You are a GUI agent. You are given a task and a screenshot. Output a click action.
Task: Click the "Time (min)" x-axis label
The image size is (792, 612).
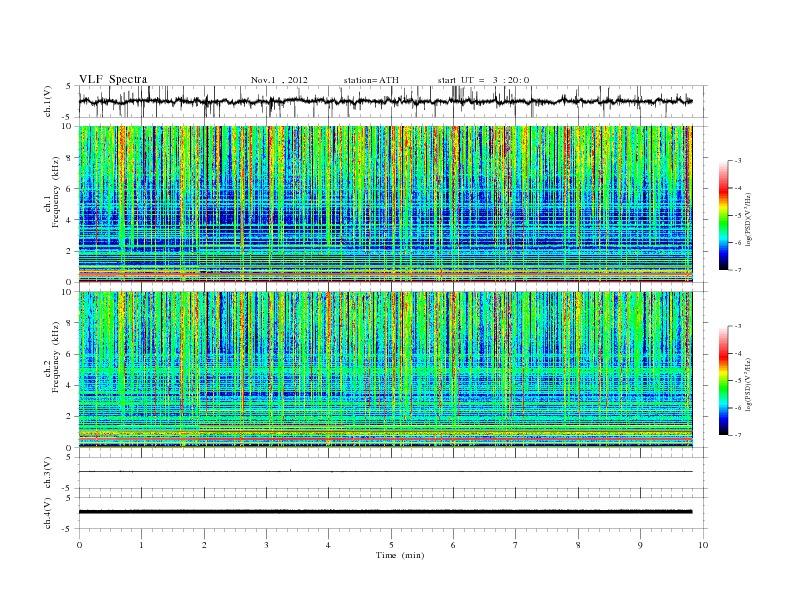coord(400,555)
